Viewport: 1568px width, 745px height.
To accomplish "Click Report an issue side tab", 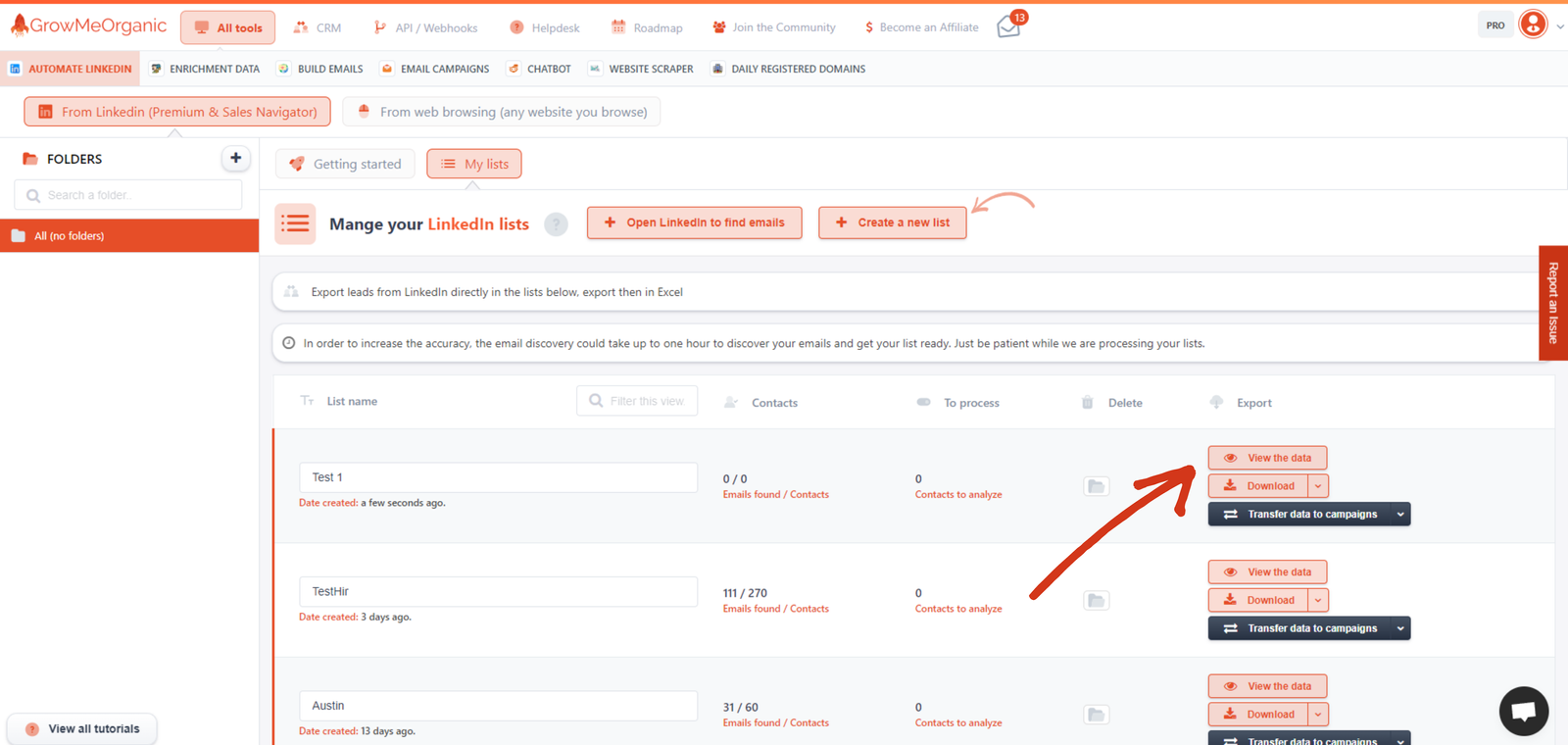I will [x=1553, y=303].
